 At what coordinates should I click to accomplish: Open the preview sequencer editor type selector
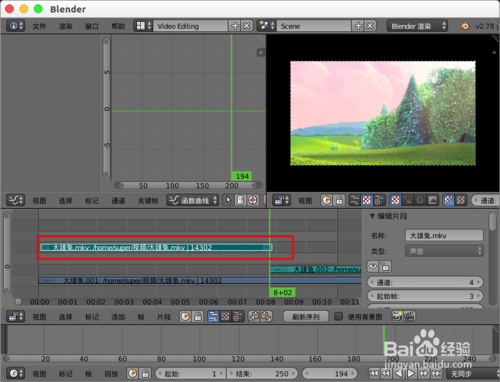pyautogui.click(x=282, y=200)
